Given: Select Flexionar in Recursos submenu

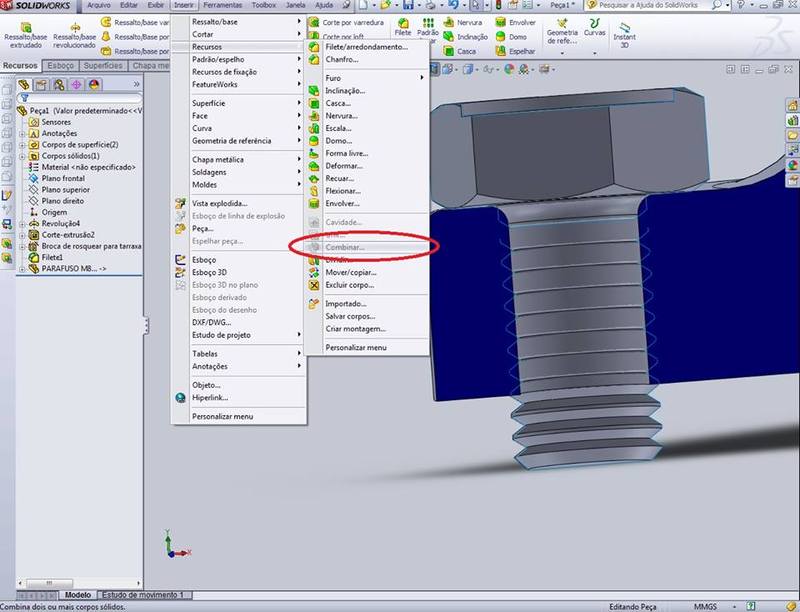Looking at the screenshot, I should [343, 191].
